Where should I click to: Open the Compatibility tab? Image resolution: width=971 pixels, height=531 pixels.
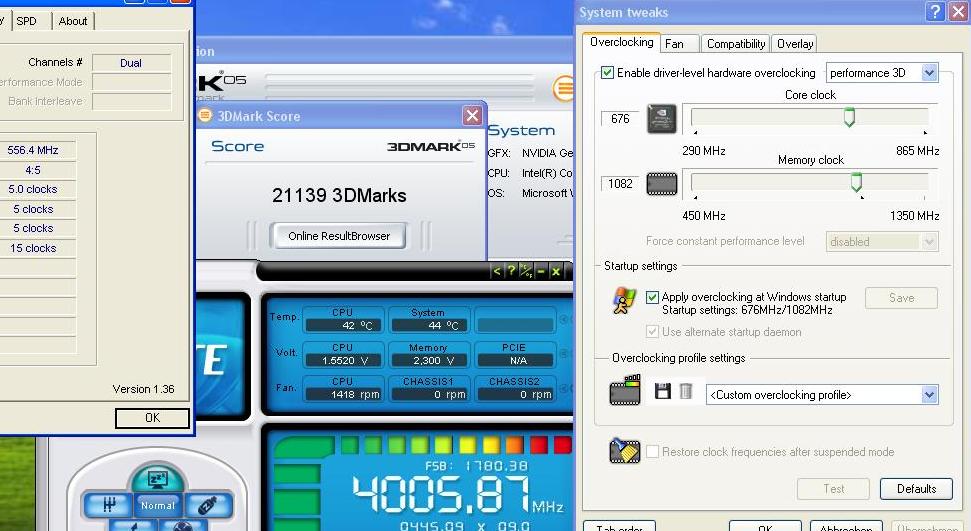pyautogui.click(x=736, y=43)
